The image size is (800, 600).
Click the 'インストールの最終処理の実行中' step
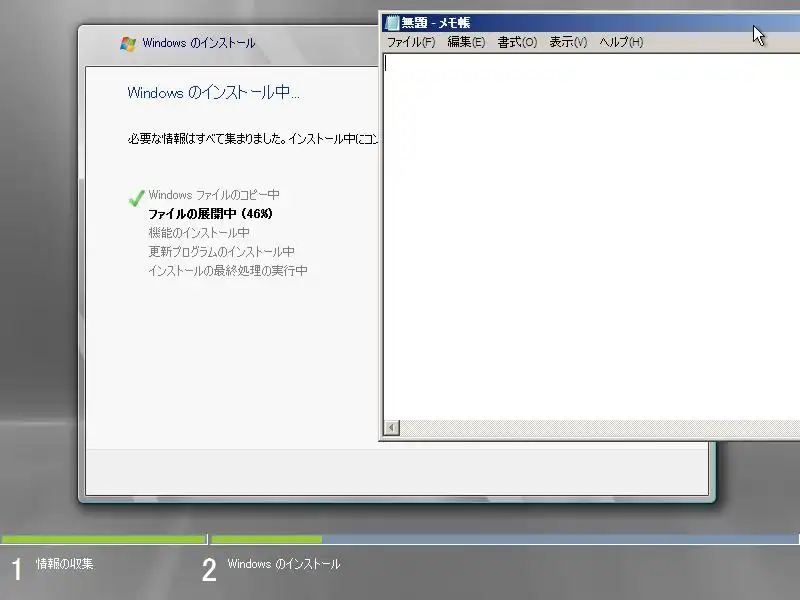228,270
